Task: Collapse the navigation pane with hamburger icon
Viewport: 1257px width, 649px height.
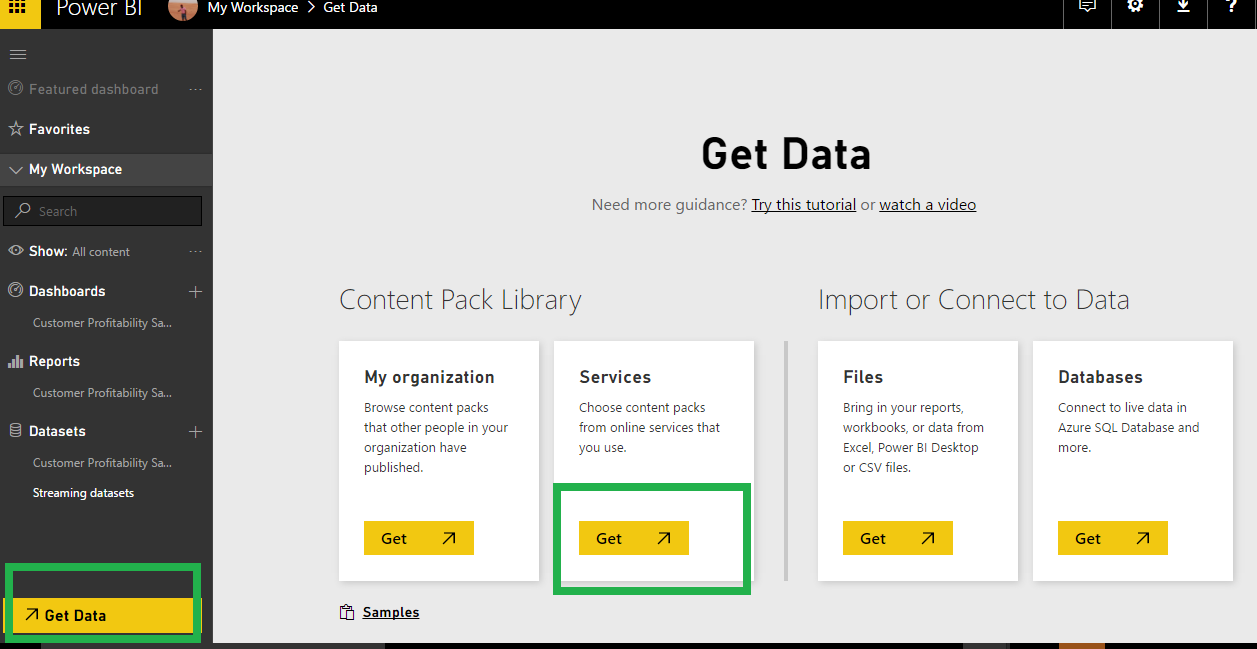Action: coord(18,54)
